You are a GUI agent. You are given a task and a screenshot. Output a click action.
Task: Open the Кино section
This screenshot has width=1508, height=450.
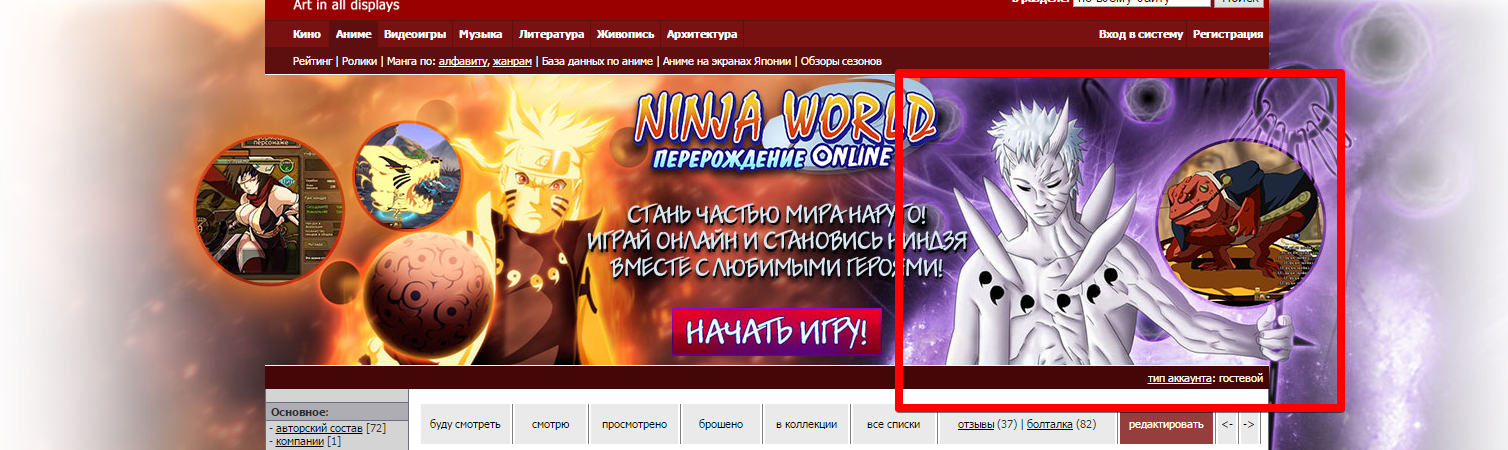pyautogui.click(x=307, y=34)
